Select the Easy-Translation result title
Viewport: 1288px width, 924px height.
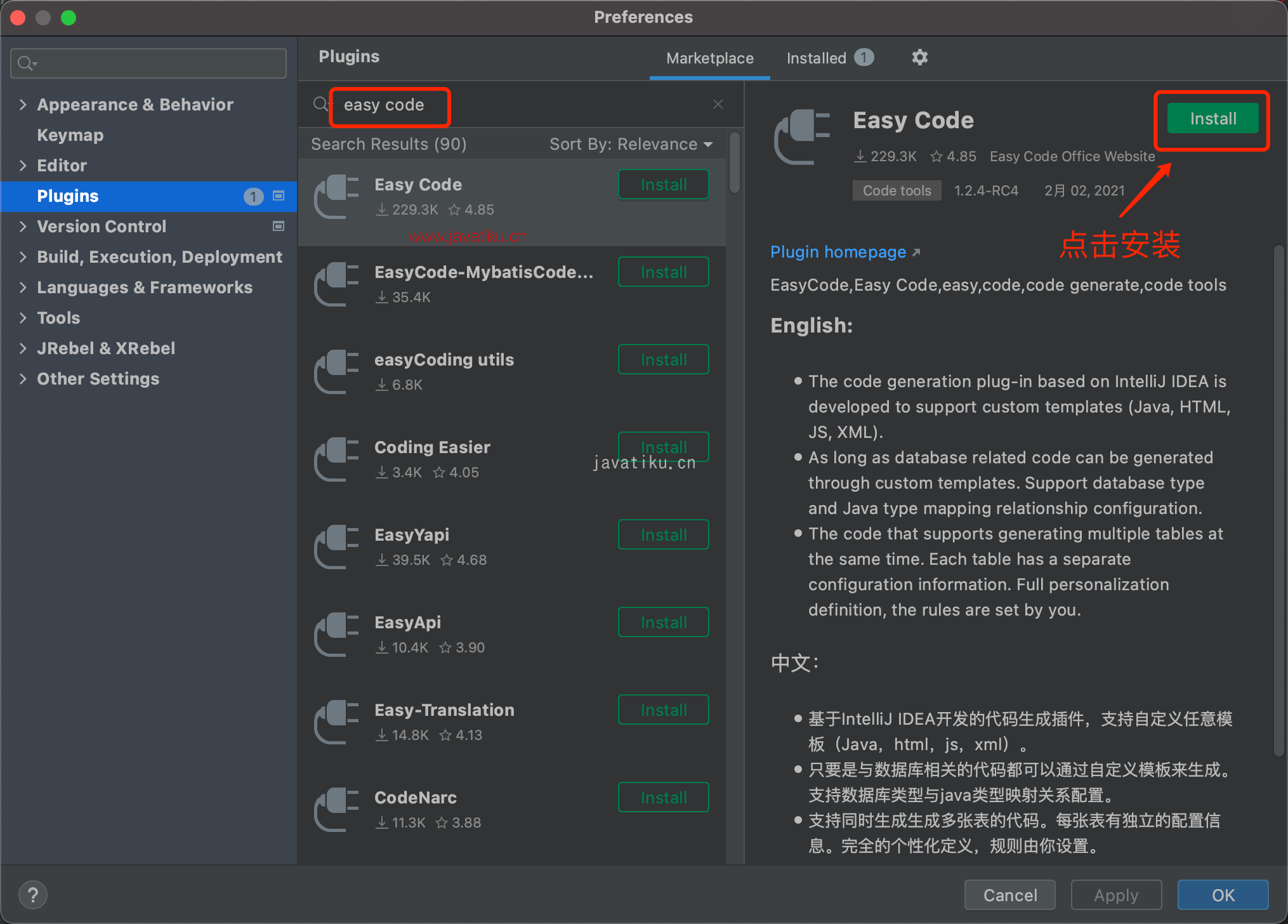click(444, 710)
